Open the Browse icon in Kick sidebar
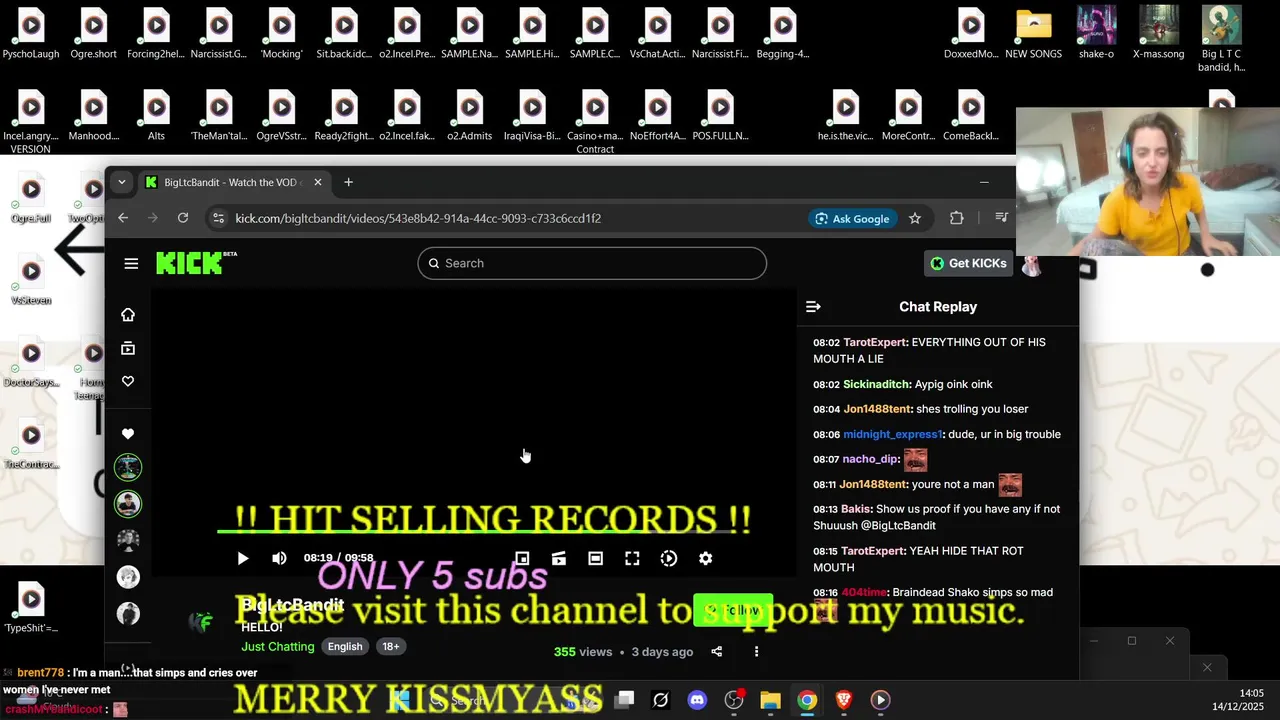This screenshot has width=1280, height=720. pyautogui.click(x=128, y=348)
